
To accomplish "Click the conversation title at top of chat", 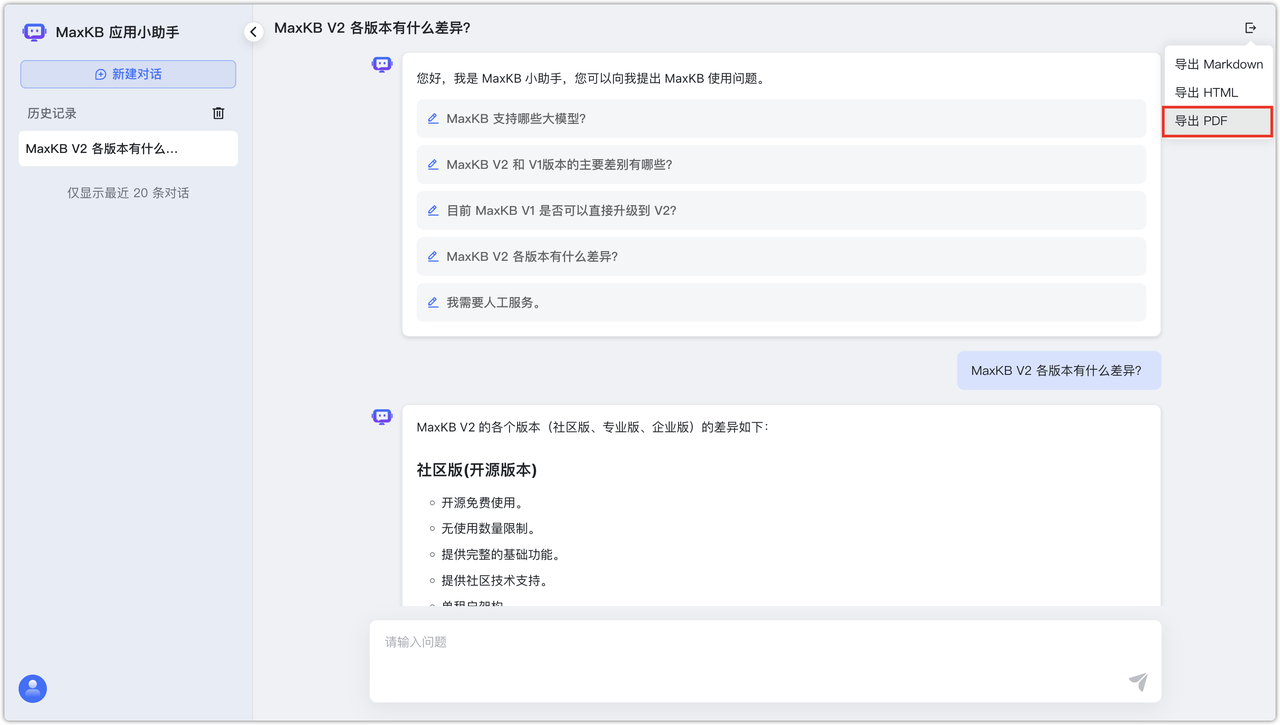I will (372, 28).
